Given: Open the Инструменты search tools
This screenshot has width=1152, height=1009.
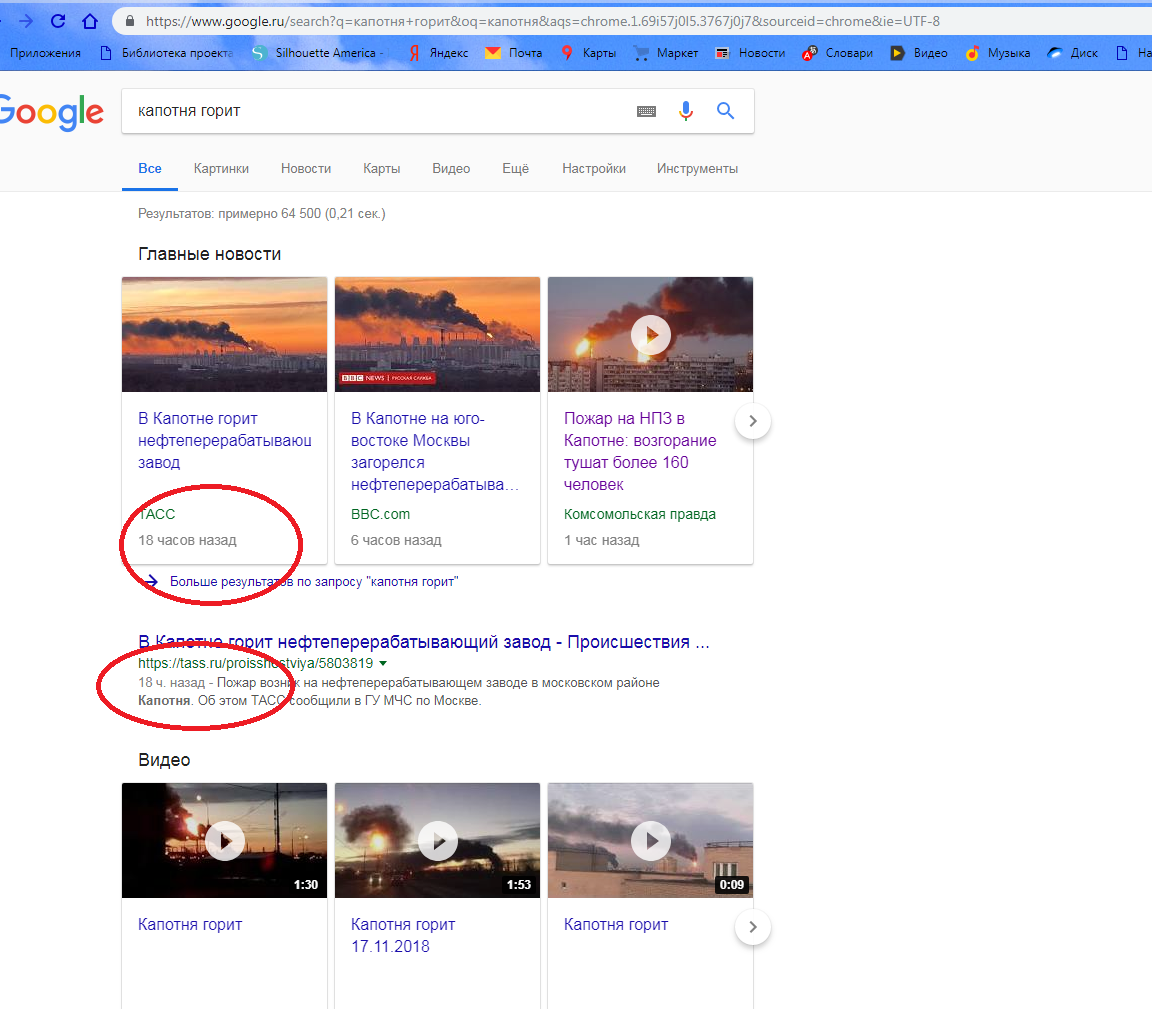Looking at the screenshot, I should tap(697, 168).
